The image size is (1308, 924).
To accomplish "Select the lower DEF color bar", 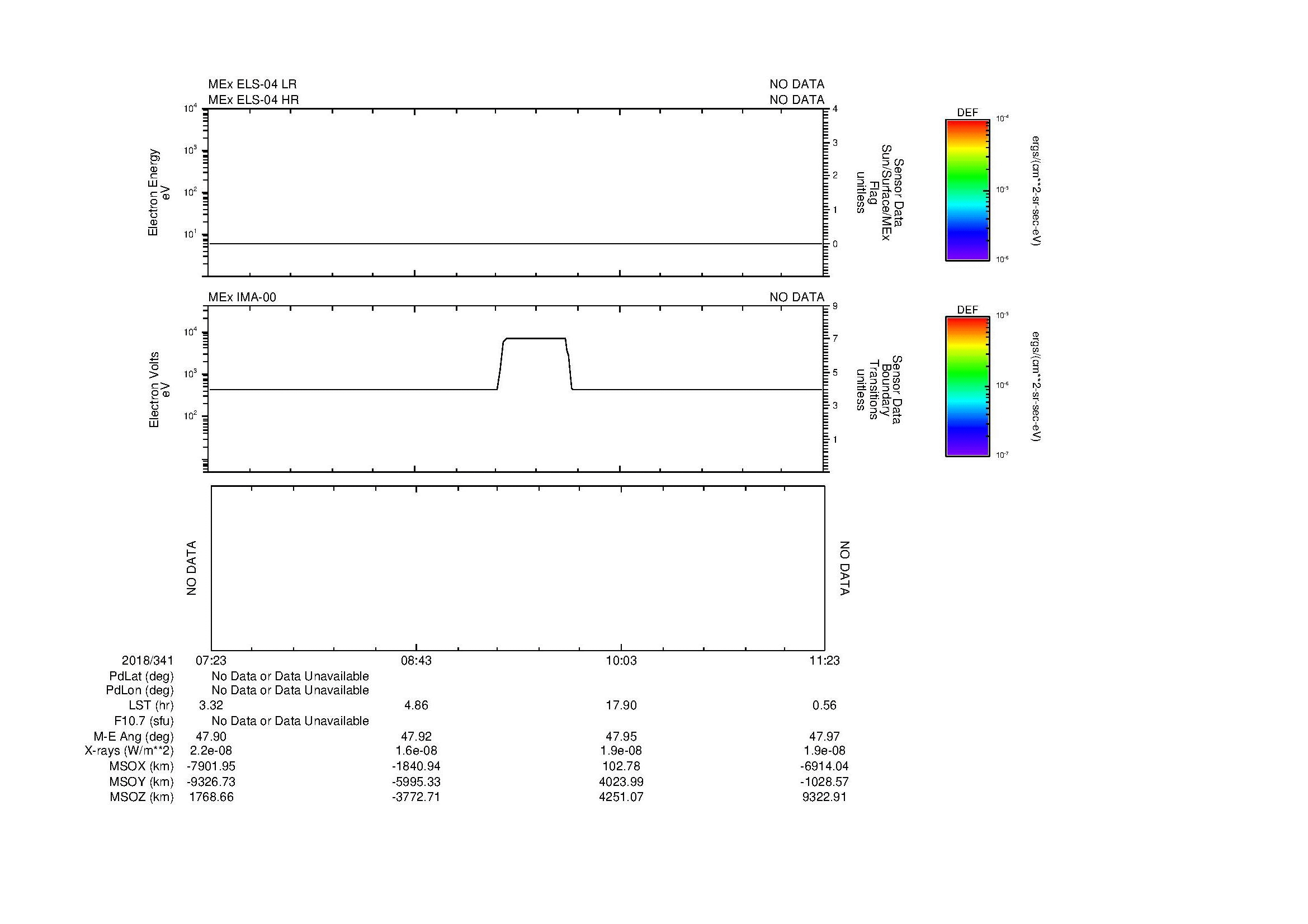I will [967, 387].
